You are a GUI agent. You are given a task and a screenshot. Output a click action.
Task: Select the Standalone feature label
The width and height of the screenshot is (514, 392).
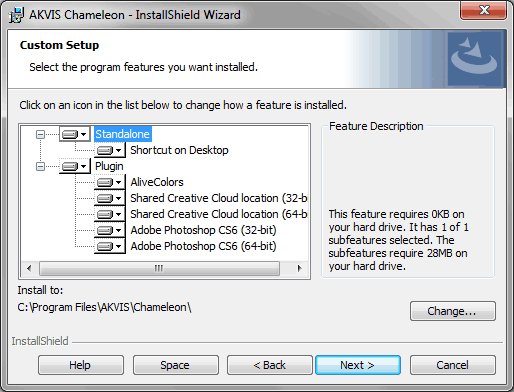click(123, 134)
